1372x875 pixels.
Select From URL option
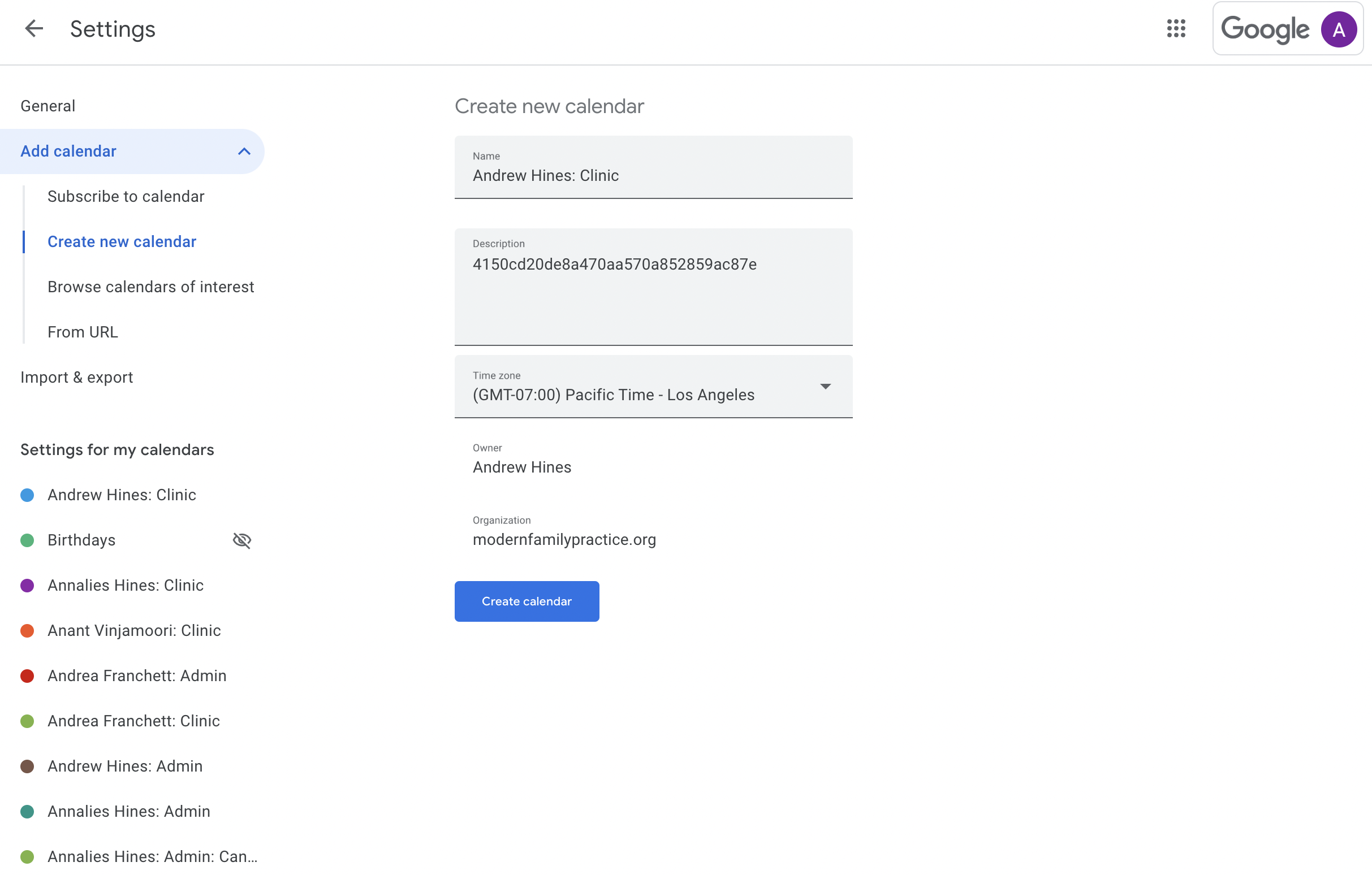82,331
